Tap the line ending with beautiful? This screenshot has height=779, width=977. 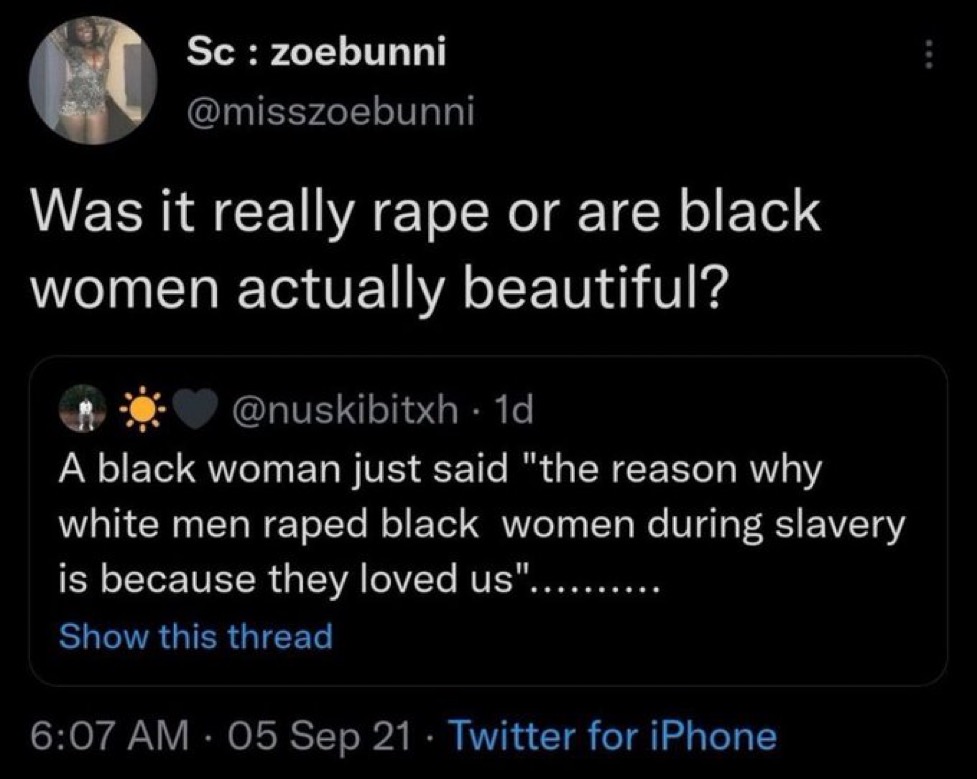[379, 290]
